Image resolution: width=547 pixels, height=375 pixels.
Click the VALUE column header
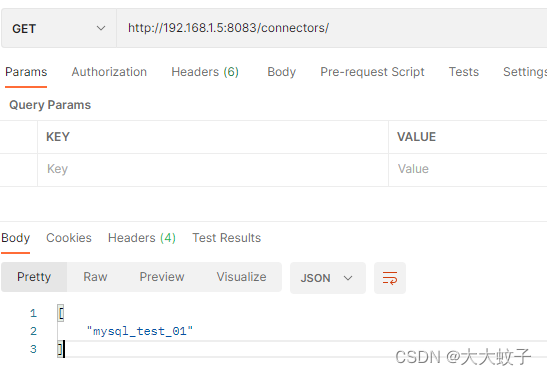417,137
